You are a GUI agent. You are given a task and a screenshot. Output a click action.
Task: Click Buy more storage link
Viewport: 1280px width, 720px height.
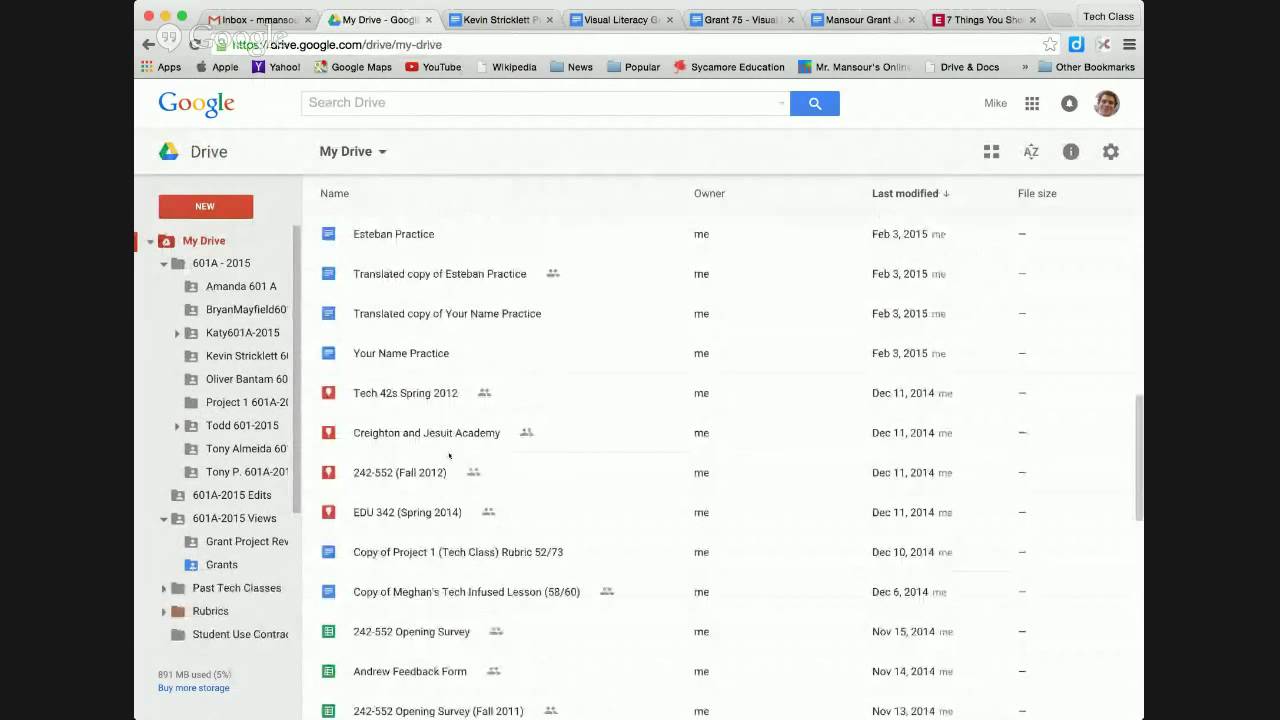[x=194, y=688]
